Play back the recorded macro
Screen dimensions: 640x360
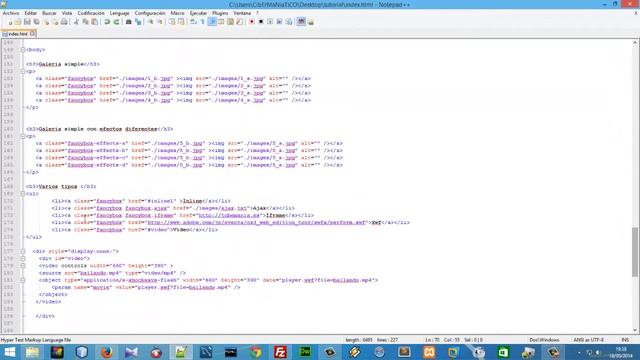tap(270, 22)
